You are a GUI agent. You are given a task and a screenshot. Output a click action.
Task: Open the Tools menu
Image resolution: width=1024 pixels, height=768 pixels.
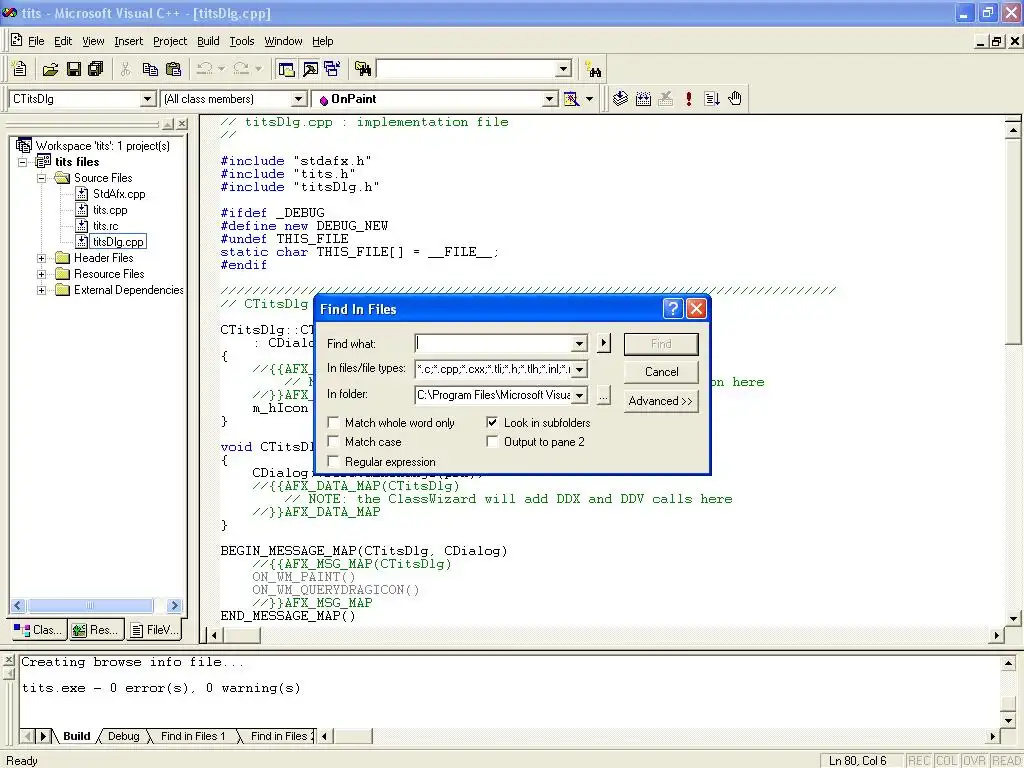(242, 41)
